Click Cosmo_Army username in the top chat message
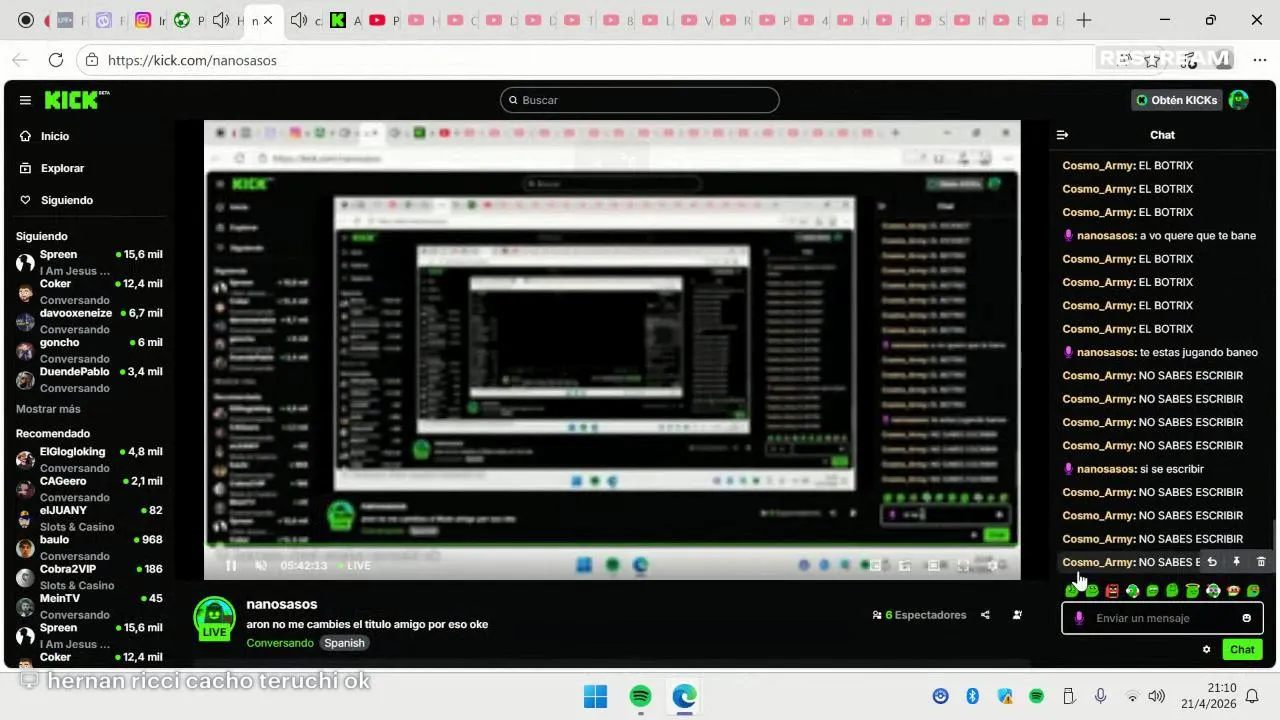This screenshot has width=1280, height=720. tap(1099, 165)
